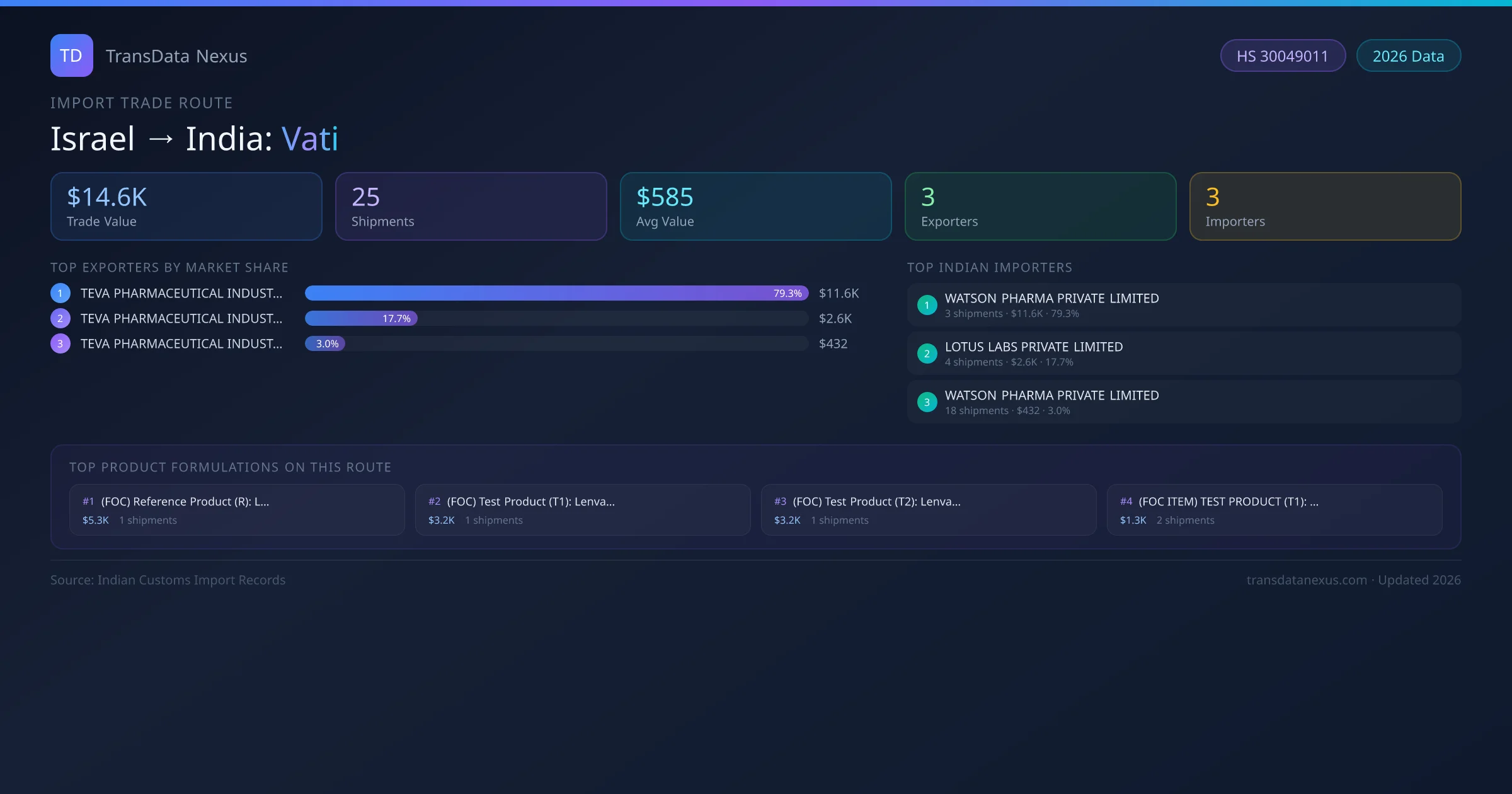Screen dimensions: 1512x794
Task: Click the 79.3% market share bar
Action: click(556, 293)
